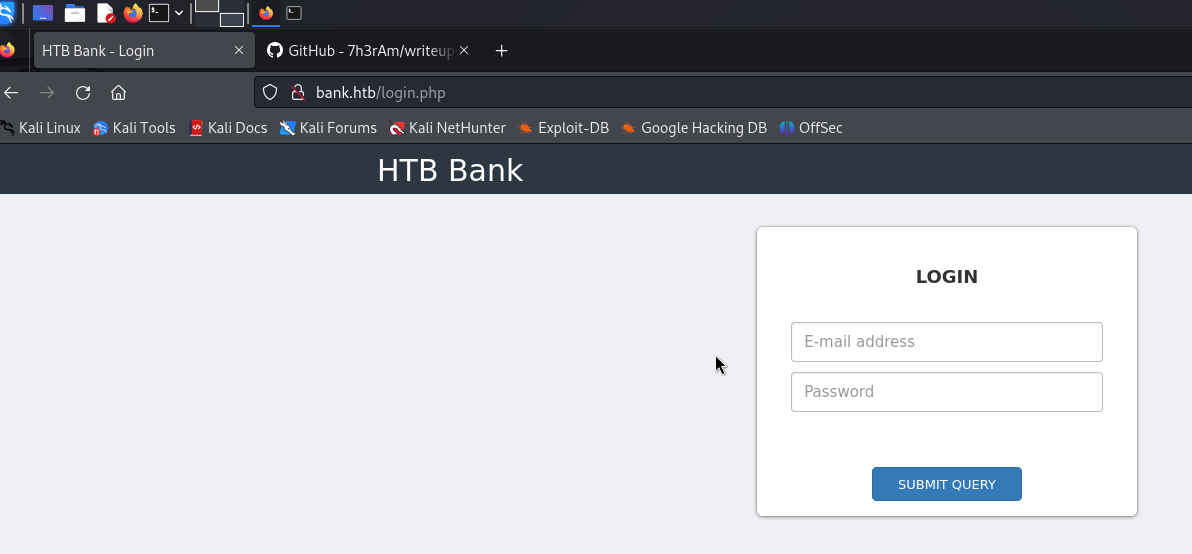Click the back navigation arrow

click(11, 93)
